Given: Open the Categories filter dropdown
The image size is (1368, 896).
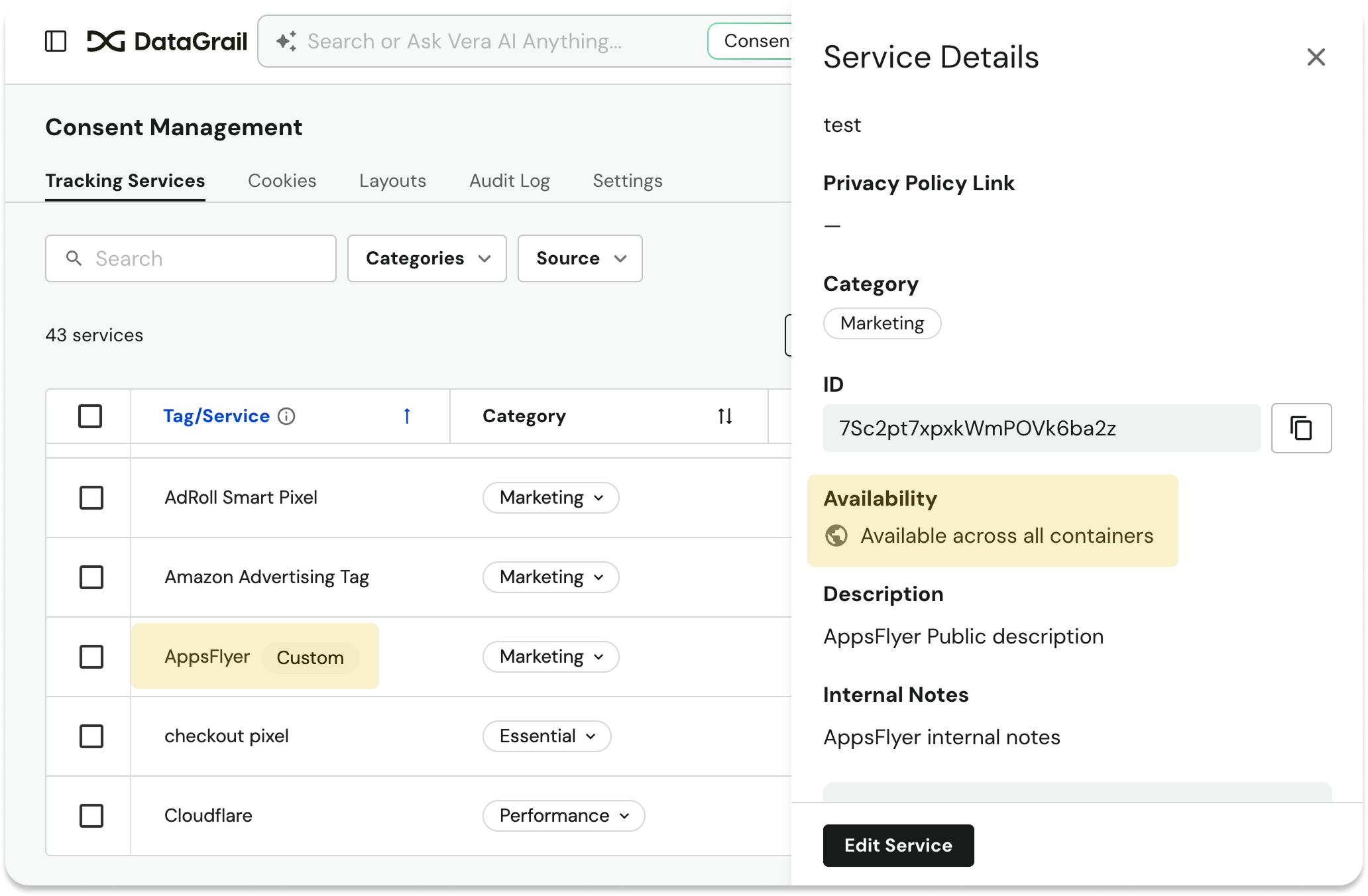Looking at the screenshot, I should [x=426, y=258].
